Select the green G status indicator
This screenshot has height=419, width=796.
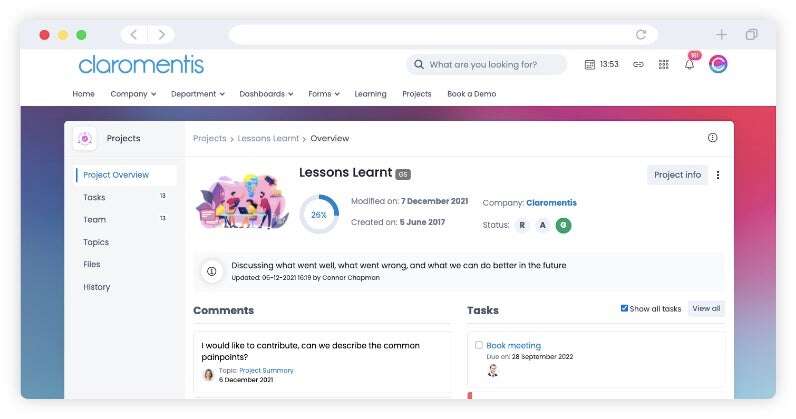(x=563, y=225)
